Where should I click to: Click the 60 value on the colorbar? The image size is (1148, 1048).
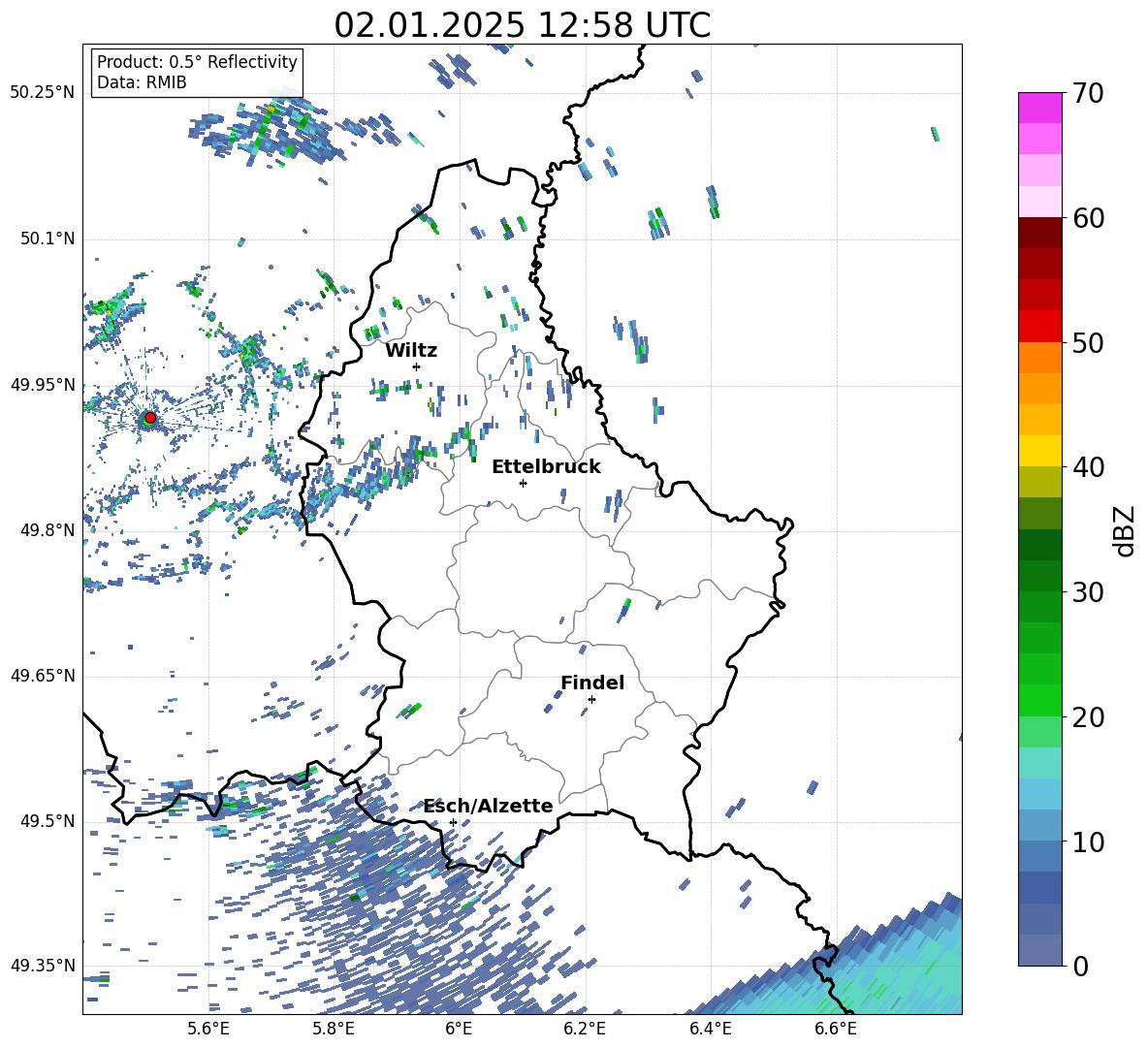(1087, 218)
